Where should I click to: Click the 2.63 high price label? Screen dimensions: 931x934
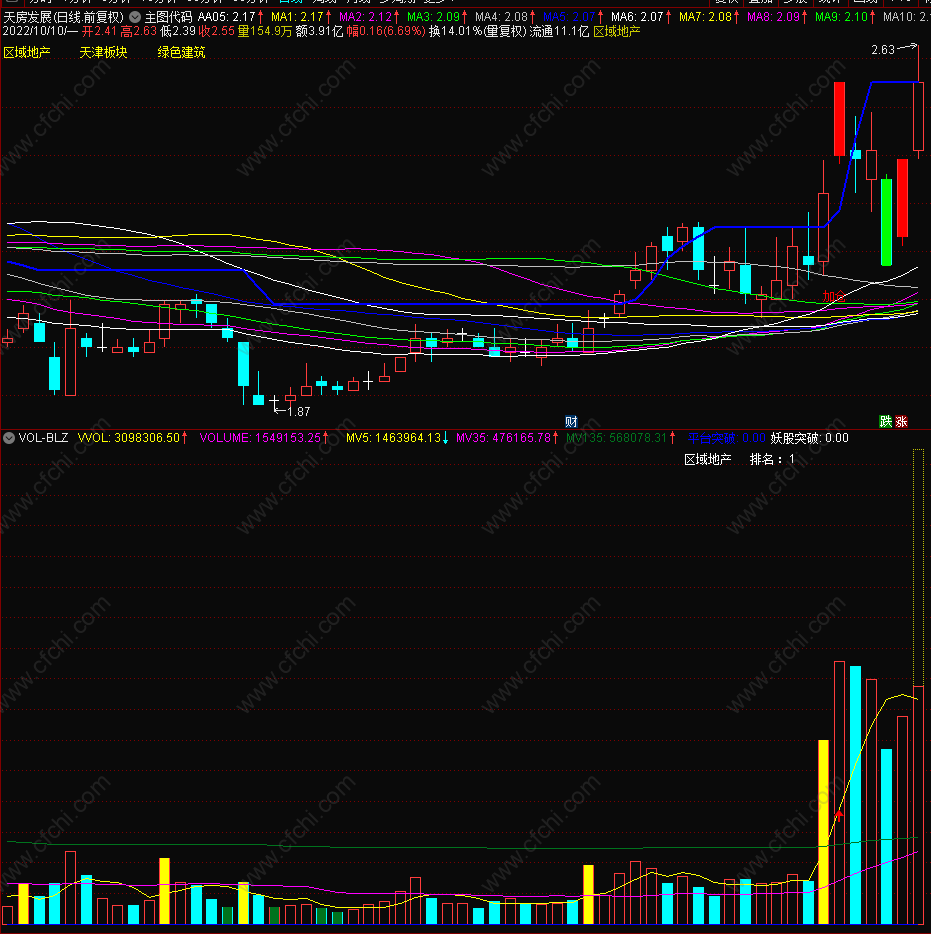coord(883,50)
